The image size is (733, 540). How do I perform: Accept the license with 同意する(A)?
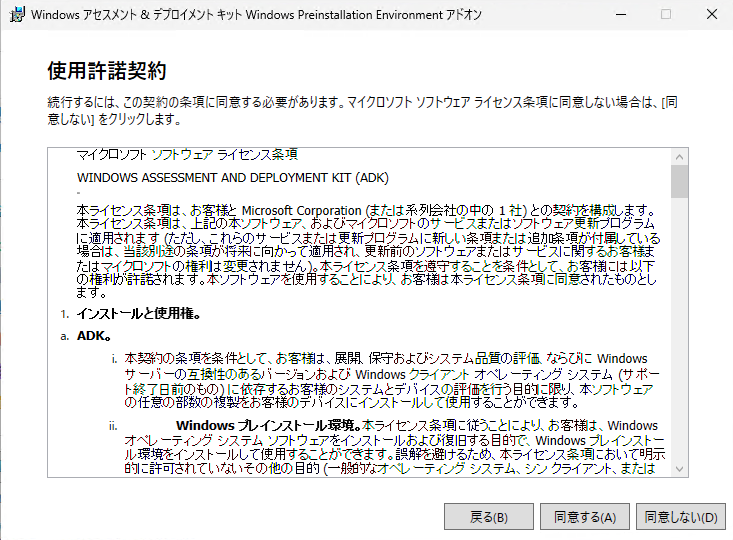coord(585,517)
